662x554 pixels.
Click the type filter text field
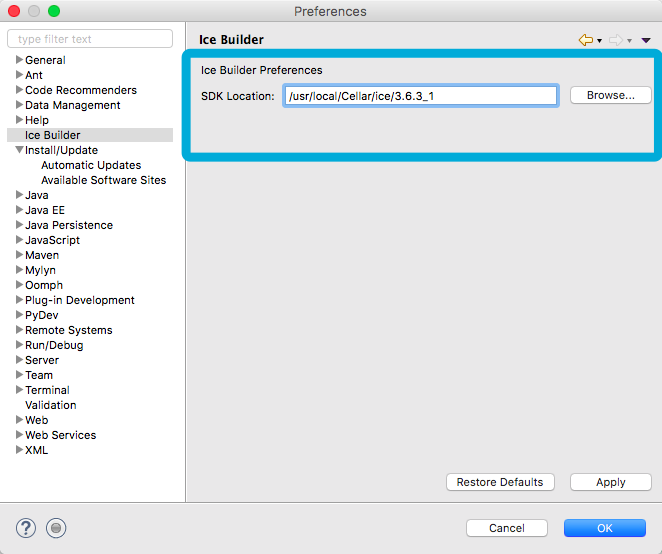pos(90,39)
